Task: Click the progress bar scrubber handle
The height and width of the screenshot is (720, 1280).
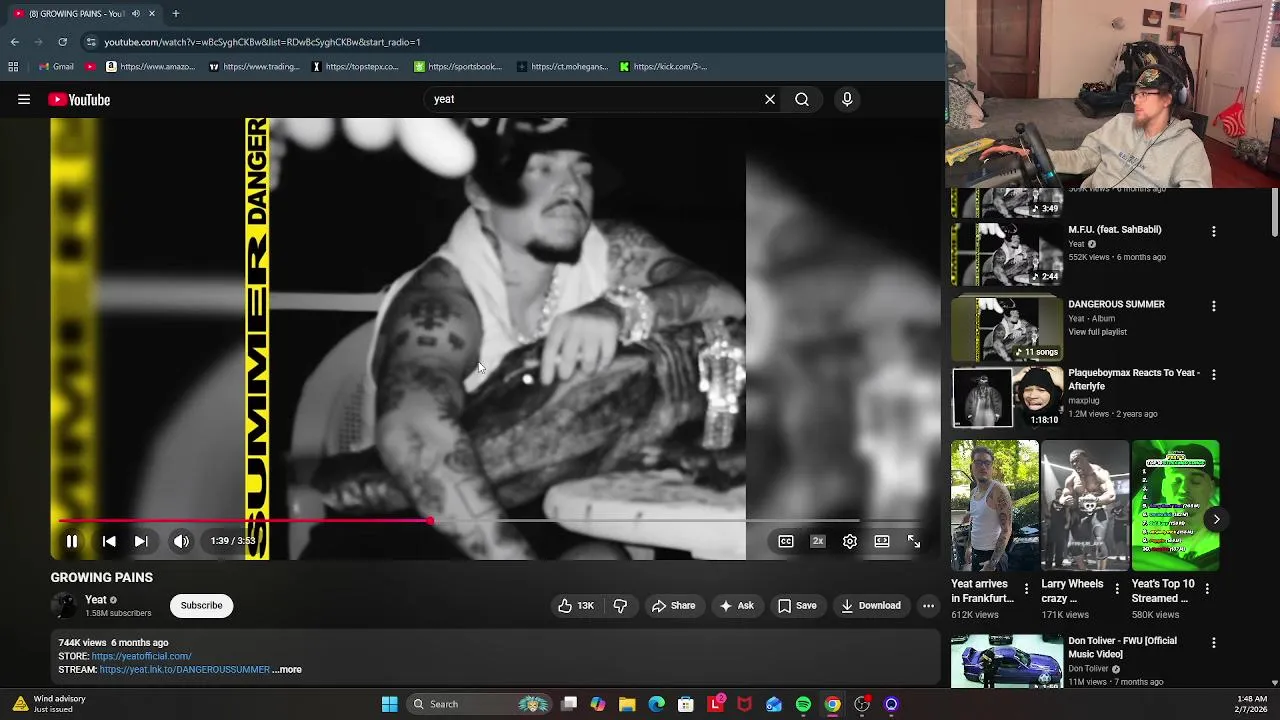Action: click(x=430, y=521)
